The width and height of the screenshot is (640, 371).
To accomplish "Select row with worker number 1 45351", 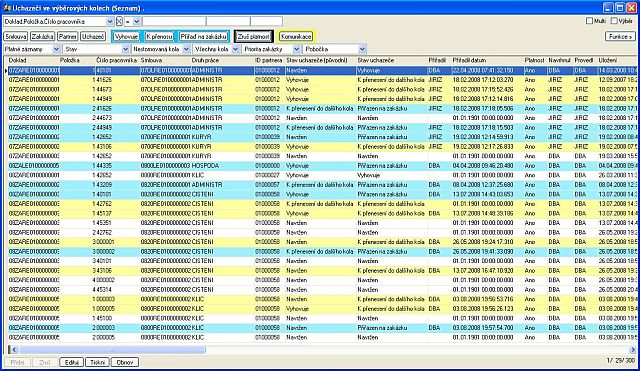I will tap(322, 223).
